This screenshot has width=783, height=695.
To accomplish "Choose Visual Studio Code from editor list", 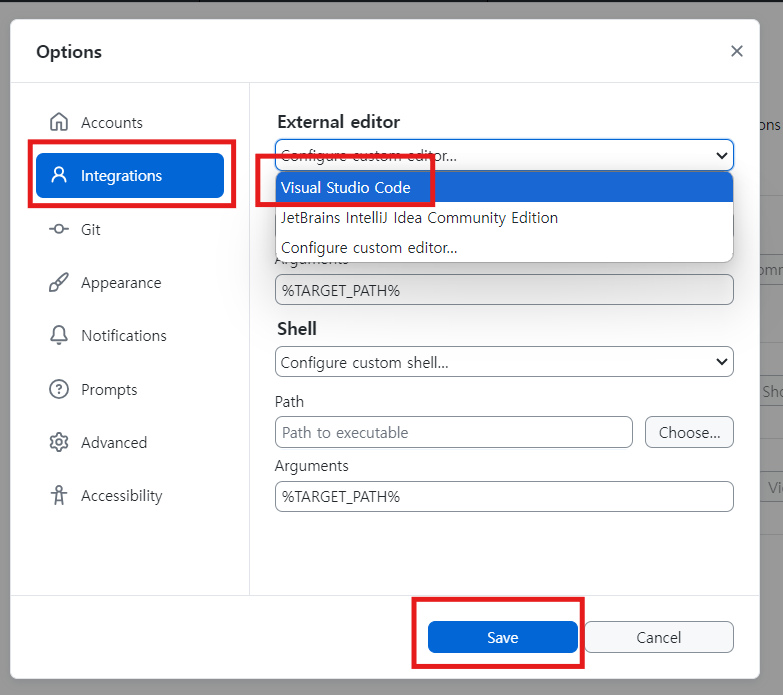I will point(504,187).
